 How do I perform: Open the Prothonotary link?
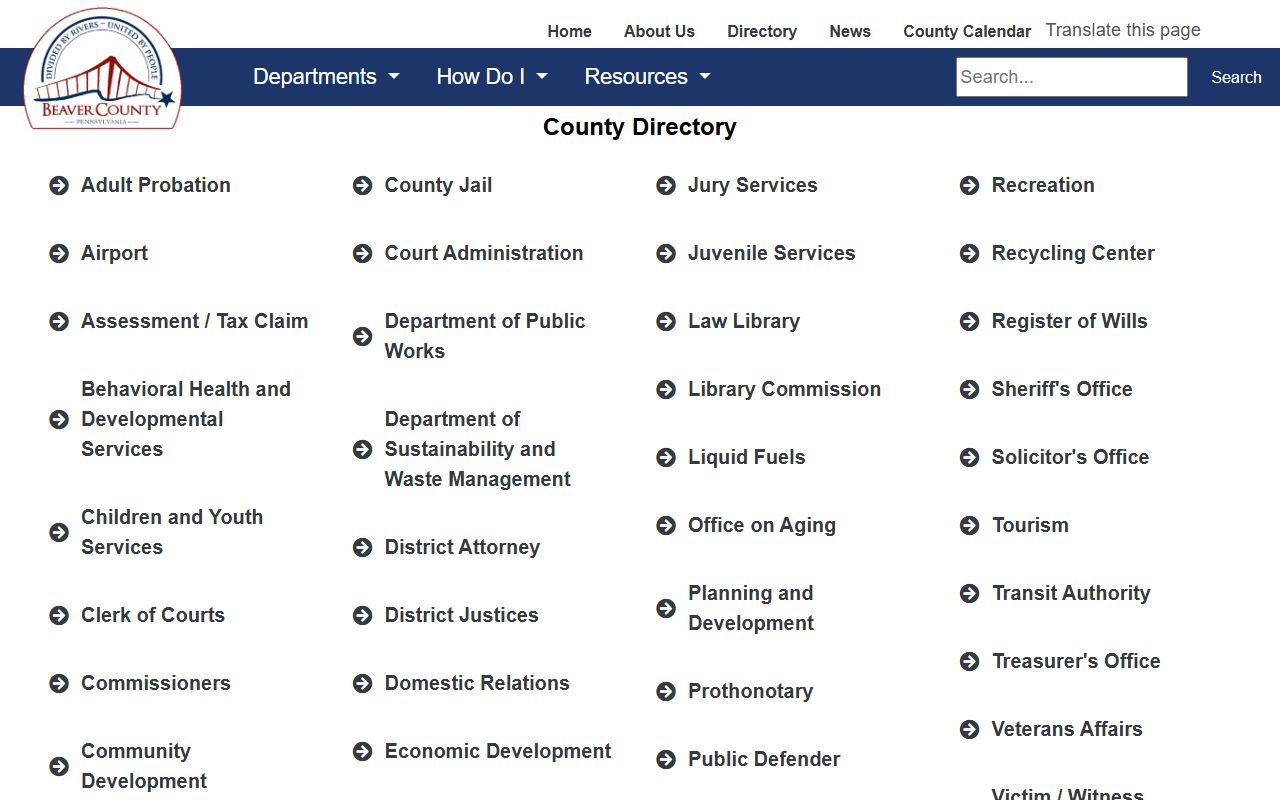pyautogui.click(x=751, y=691)
